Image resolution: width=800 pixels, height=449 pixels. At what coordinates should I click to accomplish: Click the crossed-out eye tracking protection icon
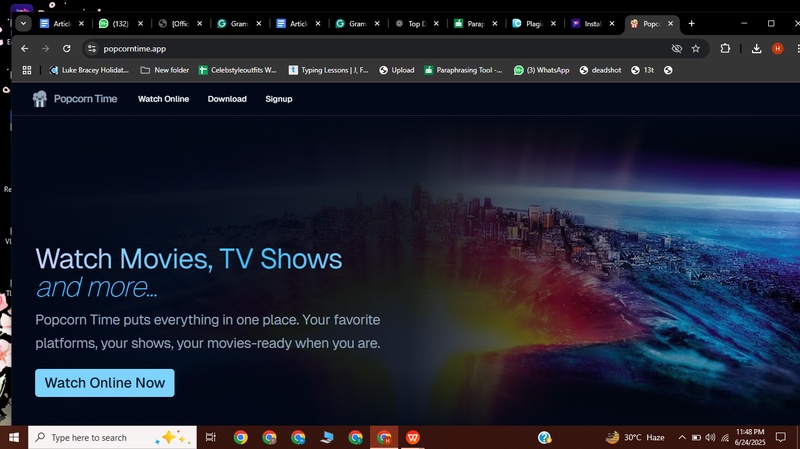677,48
